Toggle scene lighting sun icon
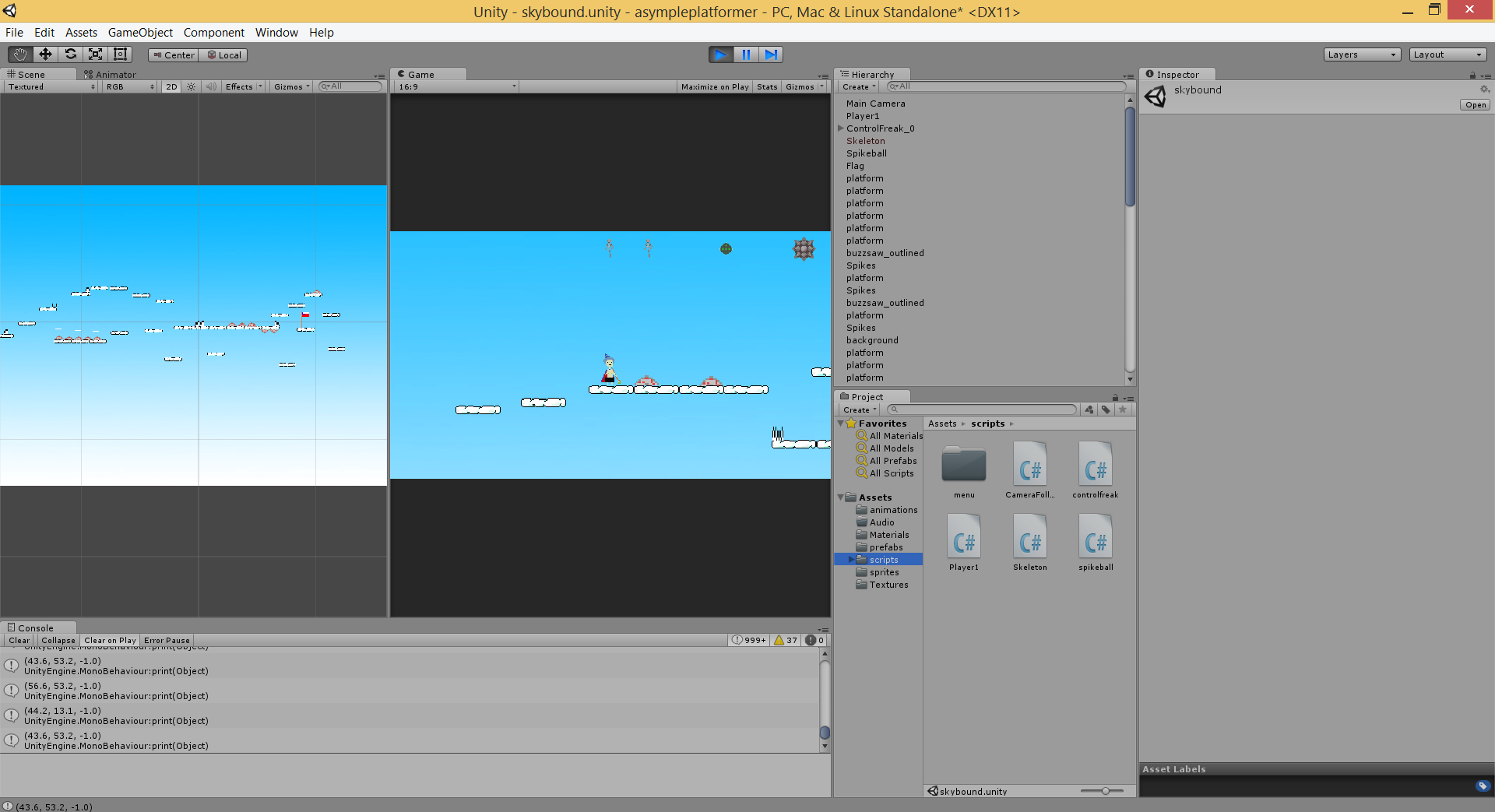 point(191,87)
